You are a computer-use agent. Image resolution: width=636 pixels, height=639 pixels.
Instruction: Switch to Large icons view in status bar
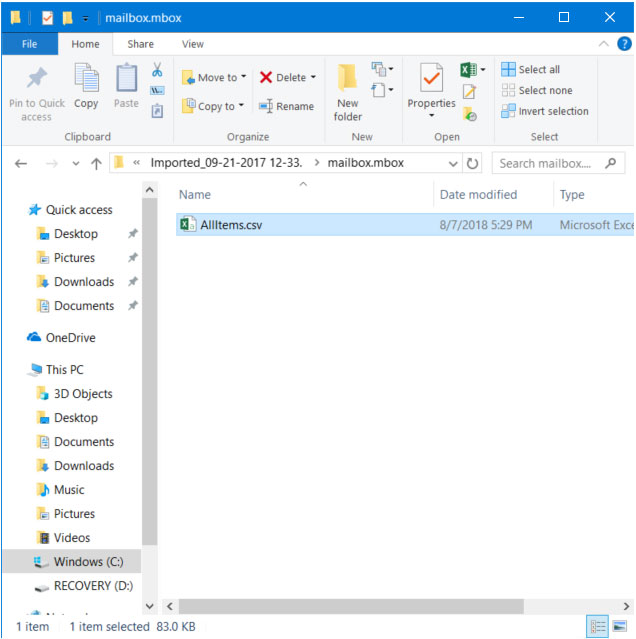point(619,626)
